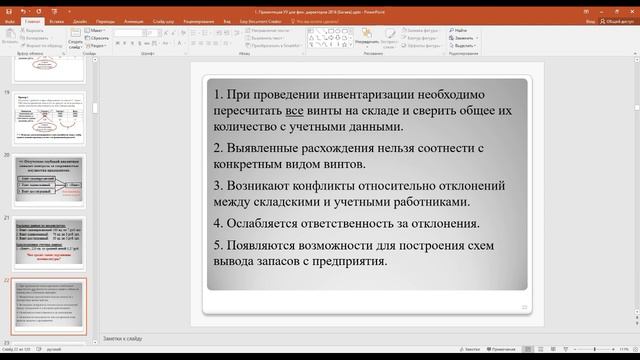
Task: Open the Раздел section dropdown
Action: [x=96, y=46]
